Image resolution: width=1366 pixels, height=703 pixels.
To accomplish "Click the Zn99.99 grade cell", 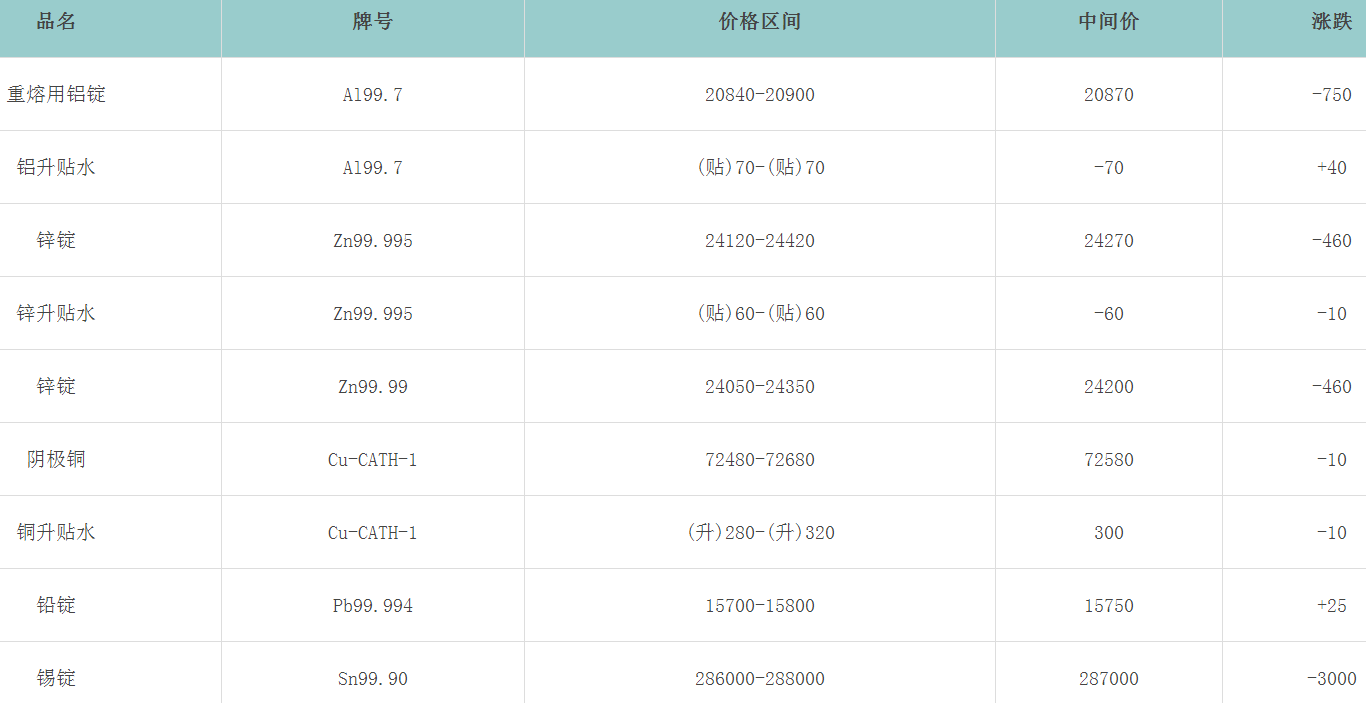I will click(372, 387).
